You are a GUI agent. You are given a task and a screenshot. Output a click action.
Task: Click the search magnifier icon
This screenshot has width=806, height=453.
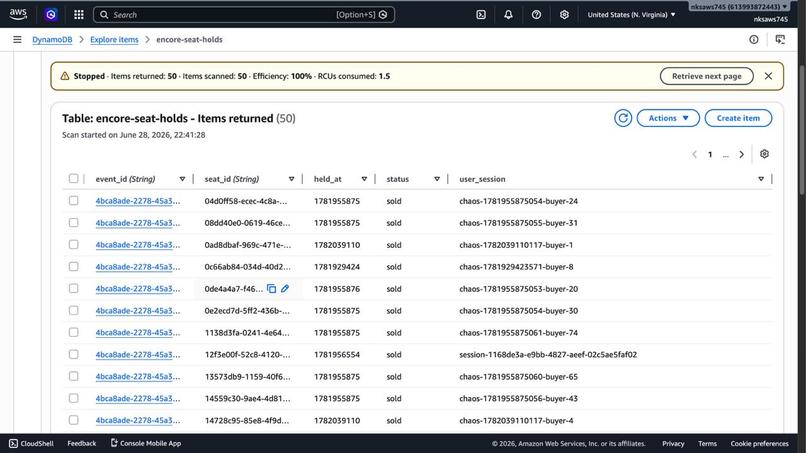104,14
